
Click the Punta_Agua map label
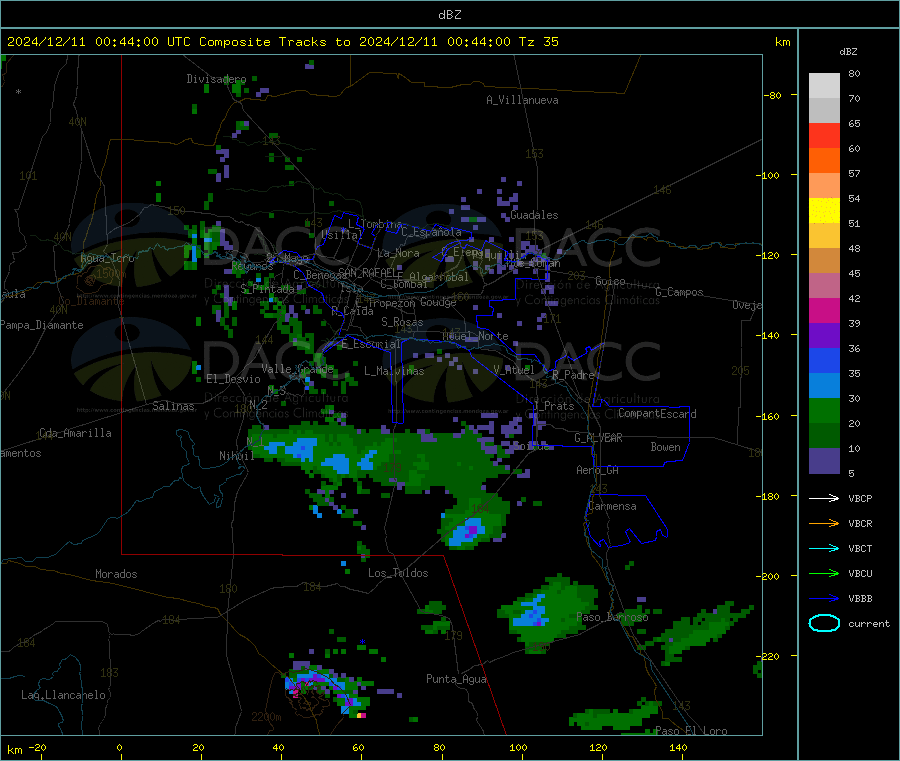click(x=456, y=679)
